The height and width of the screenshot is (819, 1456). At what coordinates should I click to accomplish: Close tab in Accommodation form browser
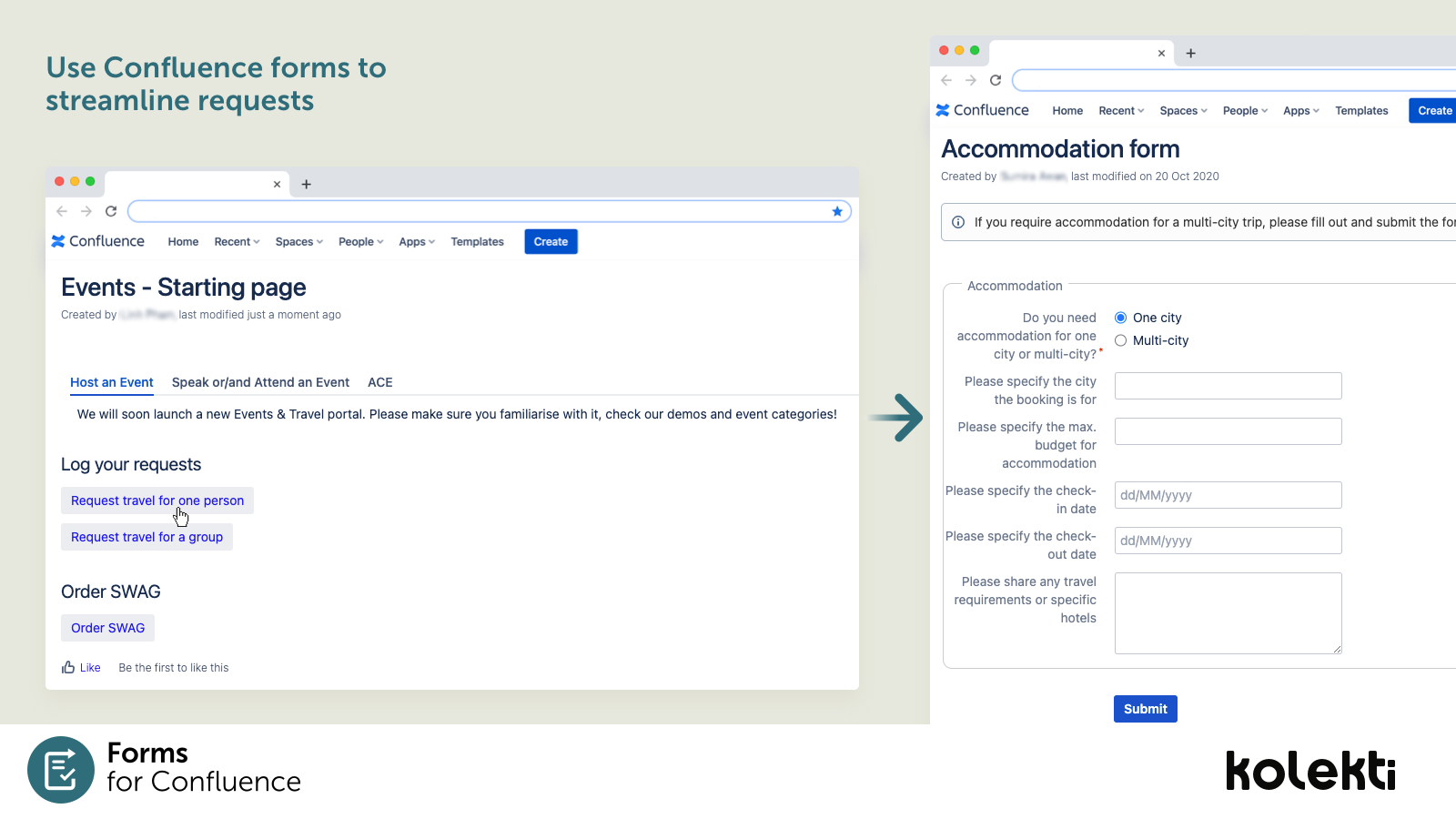tap(1161, 53)
